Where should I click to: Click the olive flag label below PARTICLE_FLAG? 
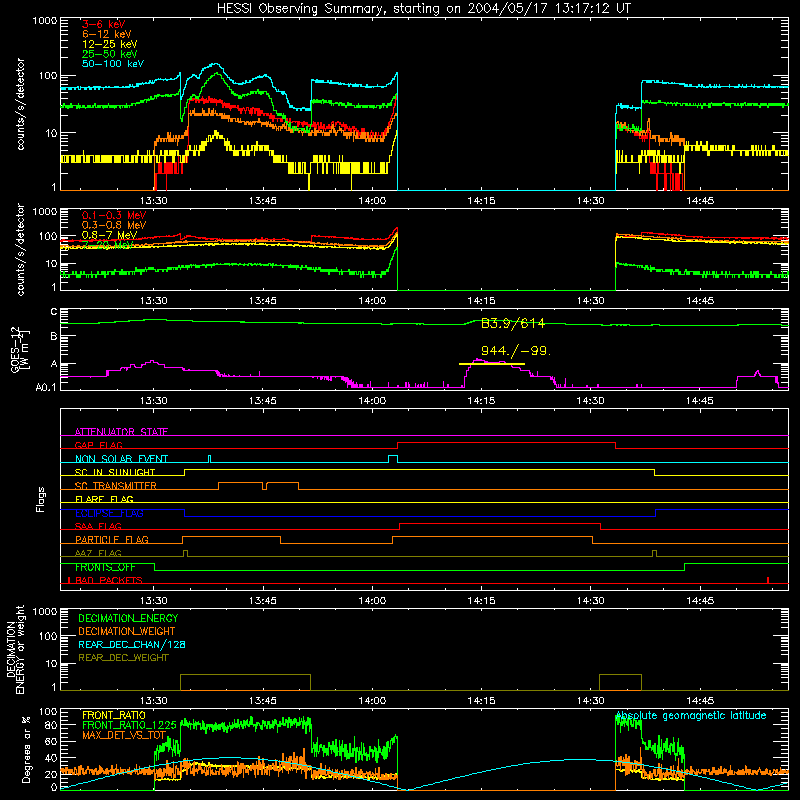click(98, 553)
